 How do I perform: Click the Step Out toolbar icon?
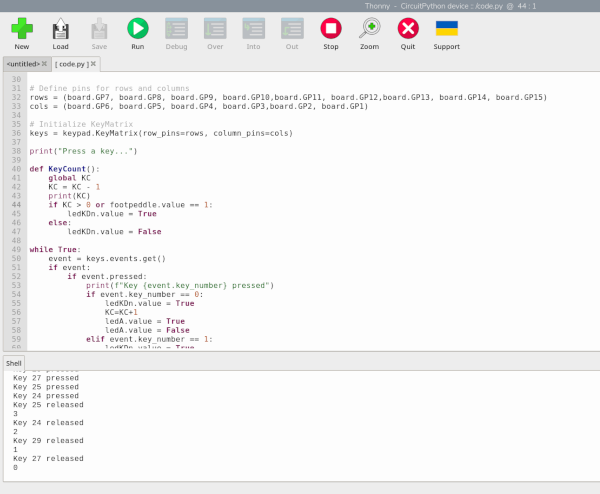(292, 29)
